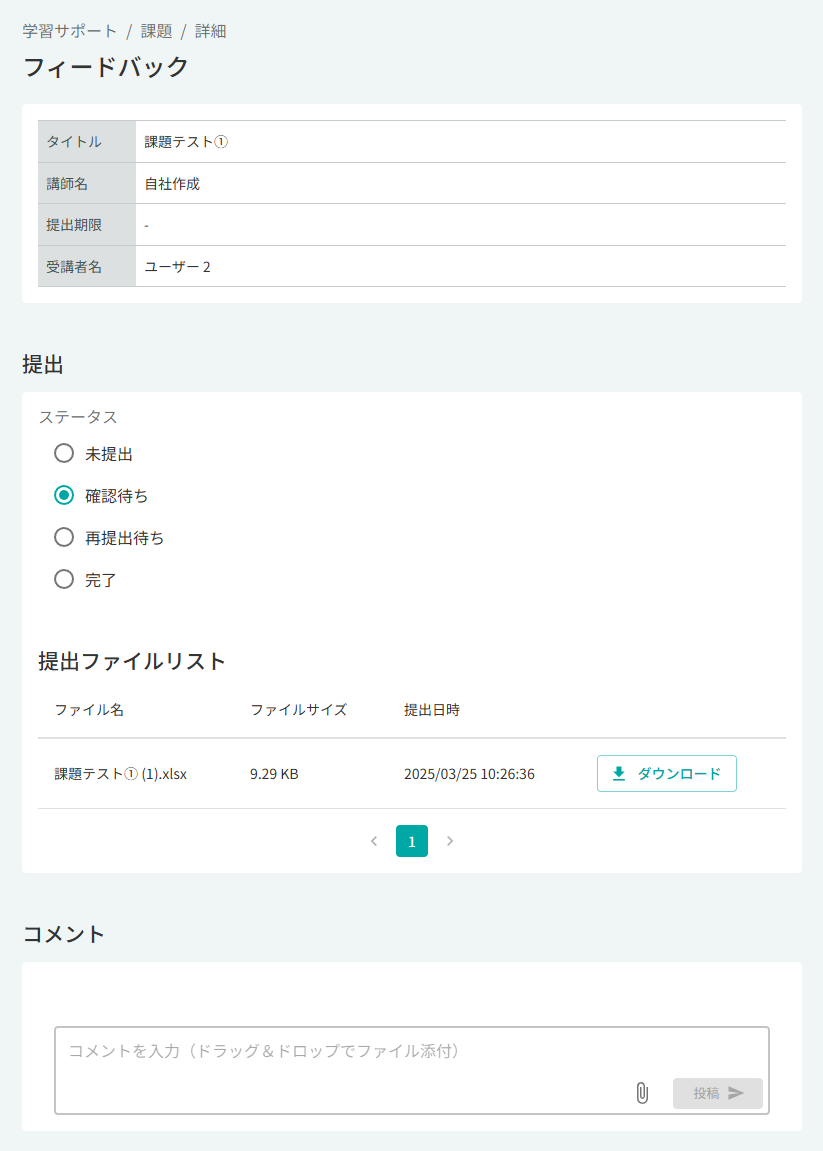Click the 提出 section heading
The height and width of the screenshot is (1151, 823).
click(43, 364)
